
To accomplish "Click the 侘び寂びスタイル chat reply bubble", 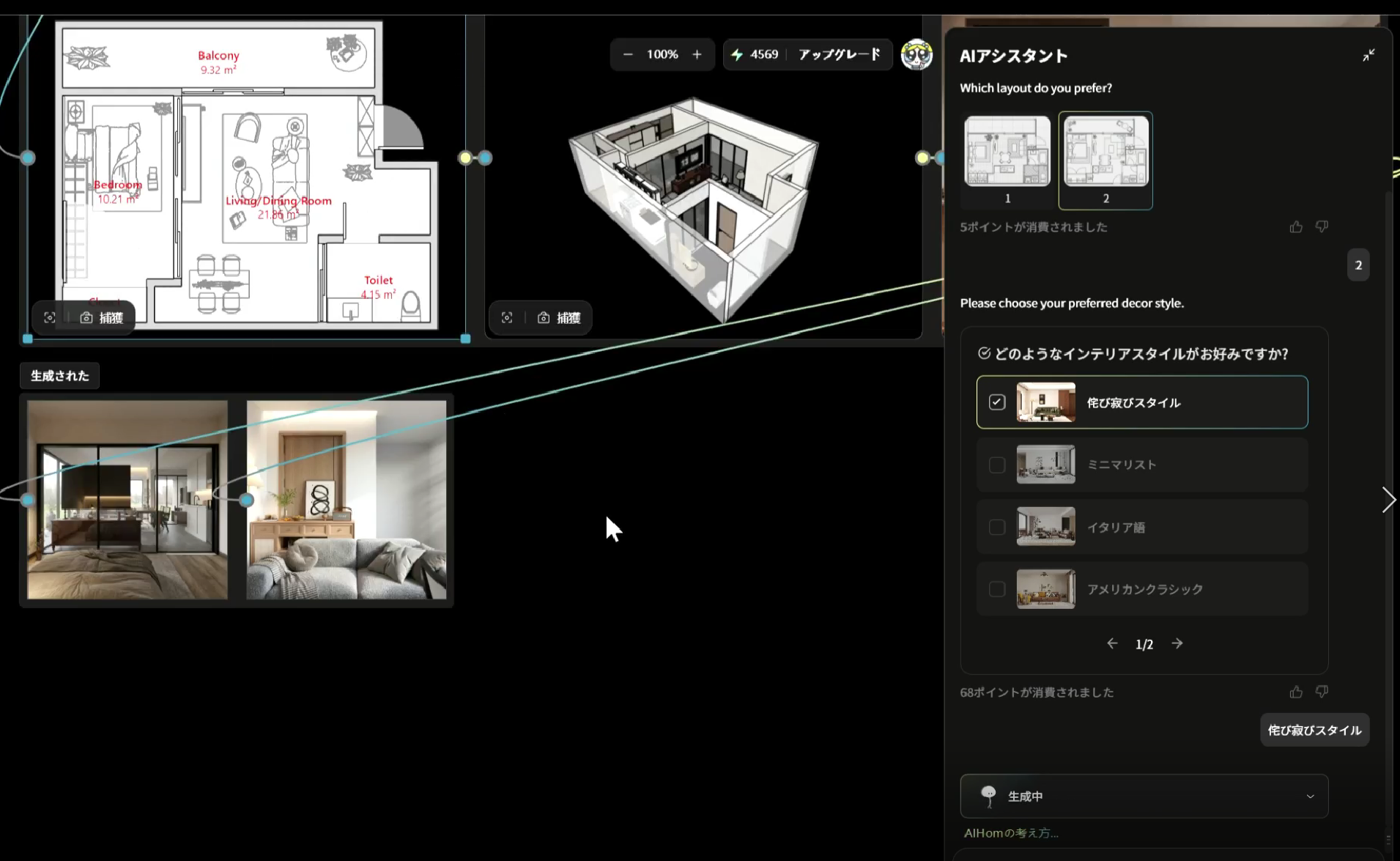I will (x=1314, y=730).
